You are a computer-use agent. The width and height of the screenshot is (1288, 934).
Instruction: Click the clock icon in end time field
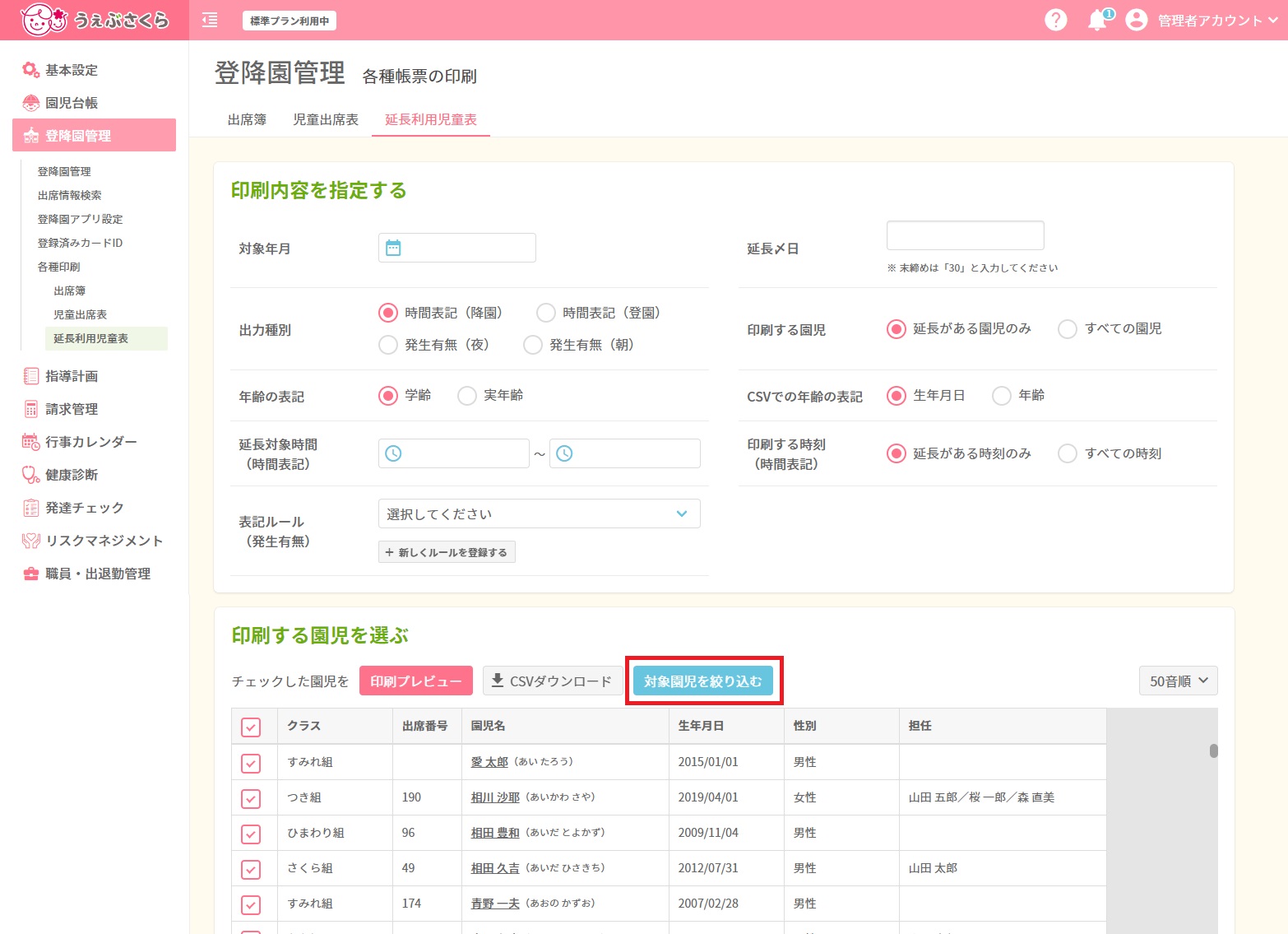564,453
